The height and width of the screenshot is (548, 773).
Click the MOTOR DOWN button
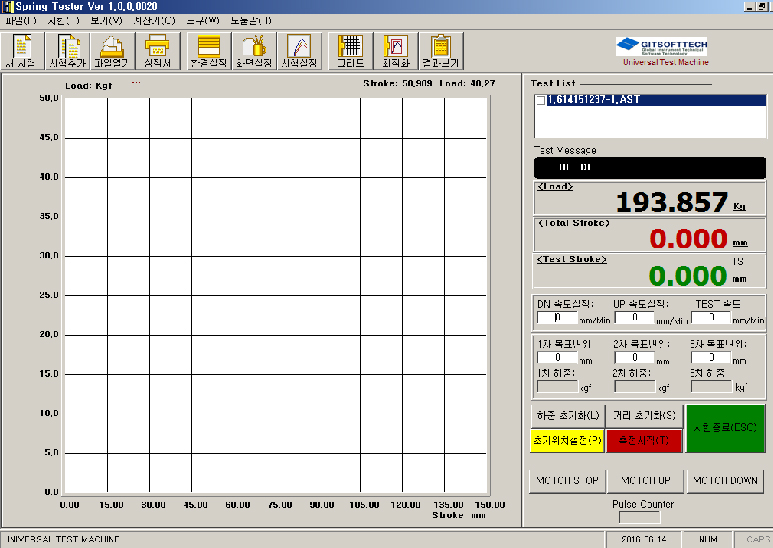725,480
